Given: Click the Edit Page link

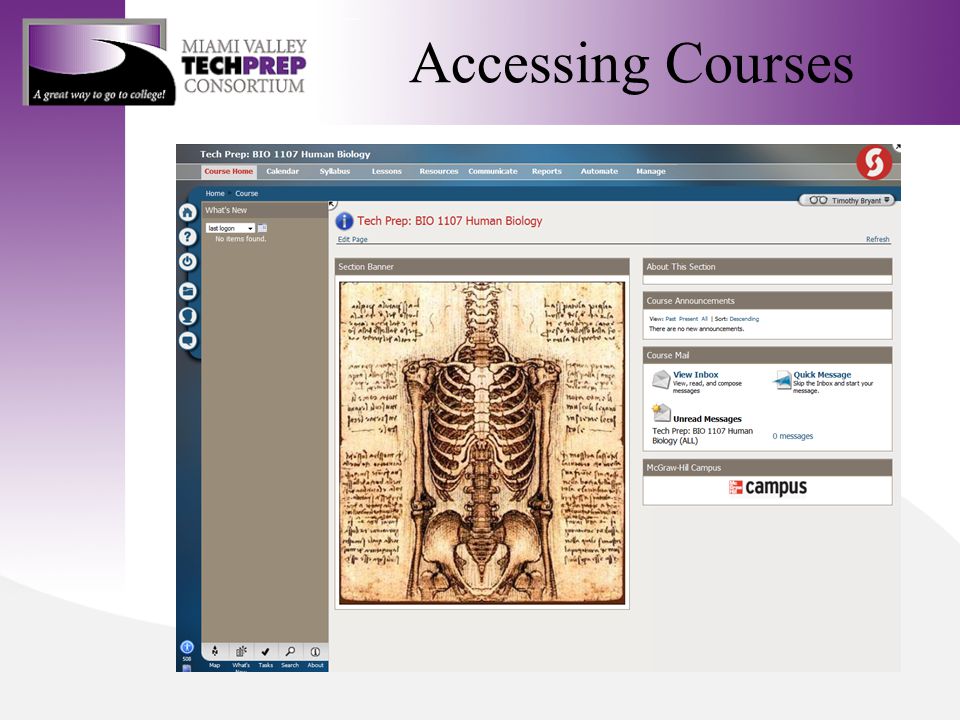Looking at the screenshot, I should [x=353, y=239].
